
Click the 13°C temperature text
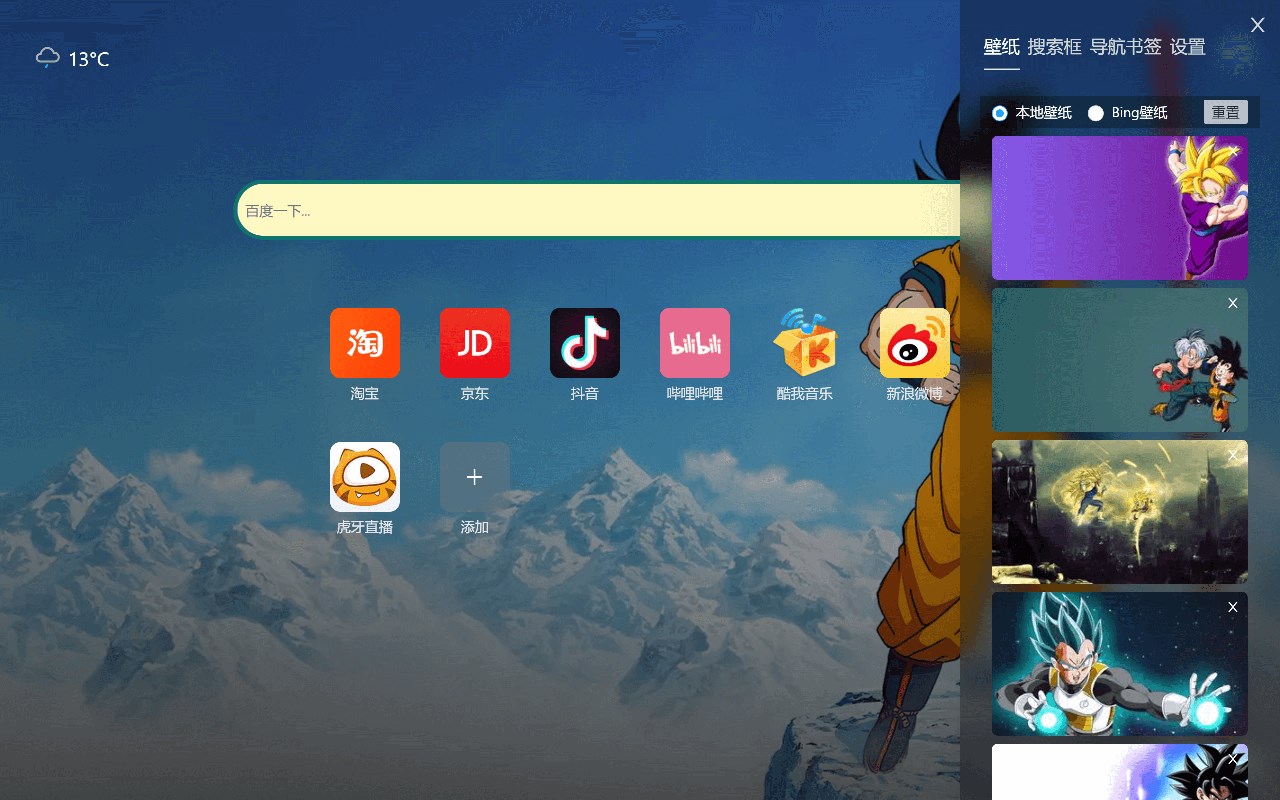coord(89,59)
